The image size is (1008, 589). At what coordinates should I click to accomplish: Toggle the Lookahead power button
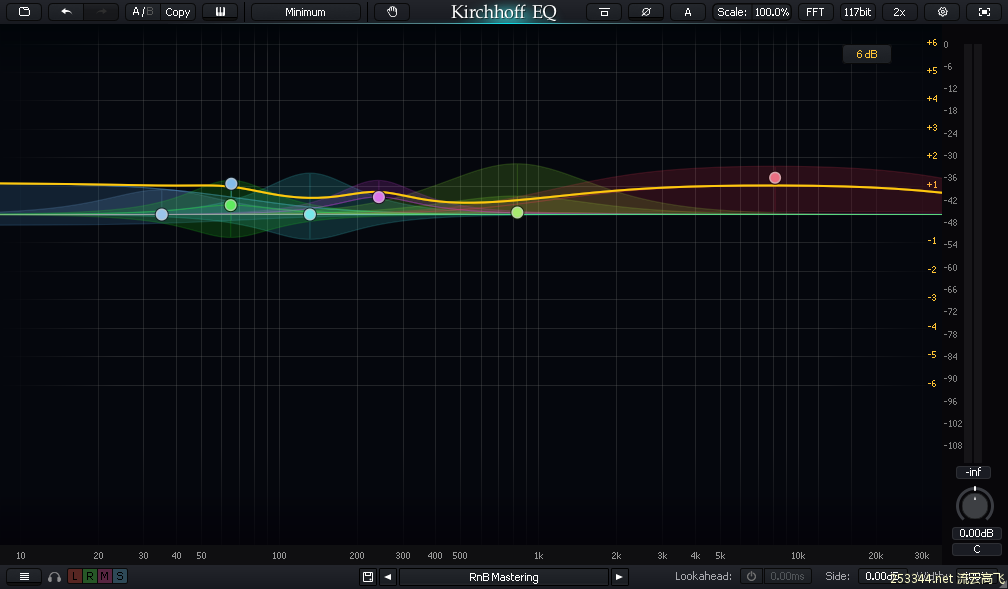pyautogui.click(x=751, y=576)
